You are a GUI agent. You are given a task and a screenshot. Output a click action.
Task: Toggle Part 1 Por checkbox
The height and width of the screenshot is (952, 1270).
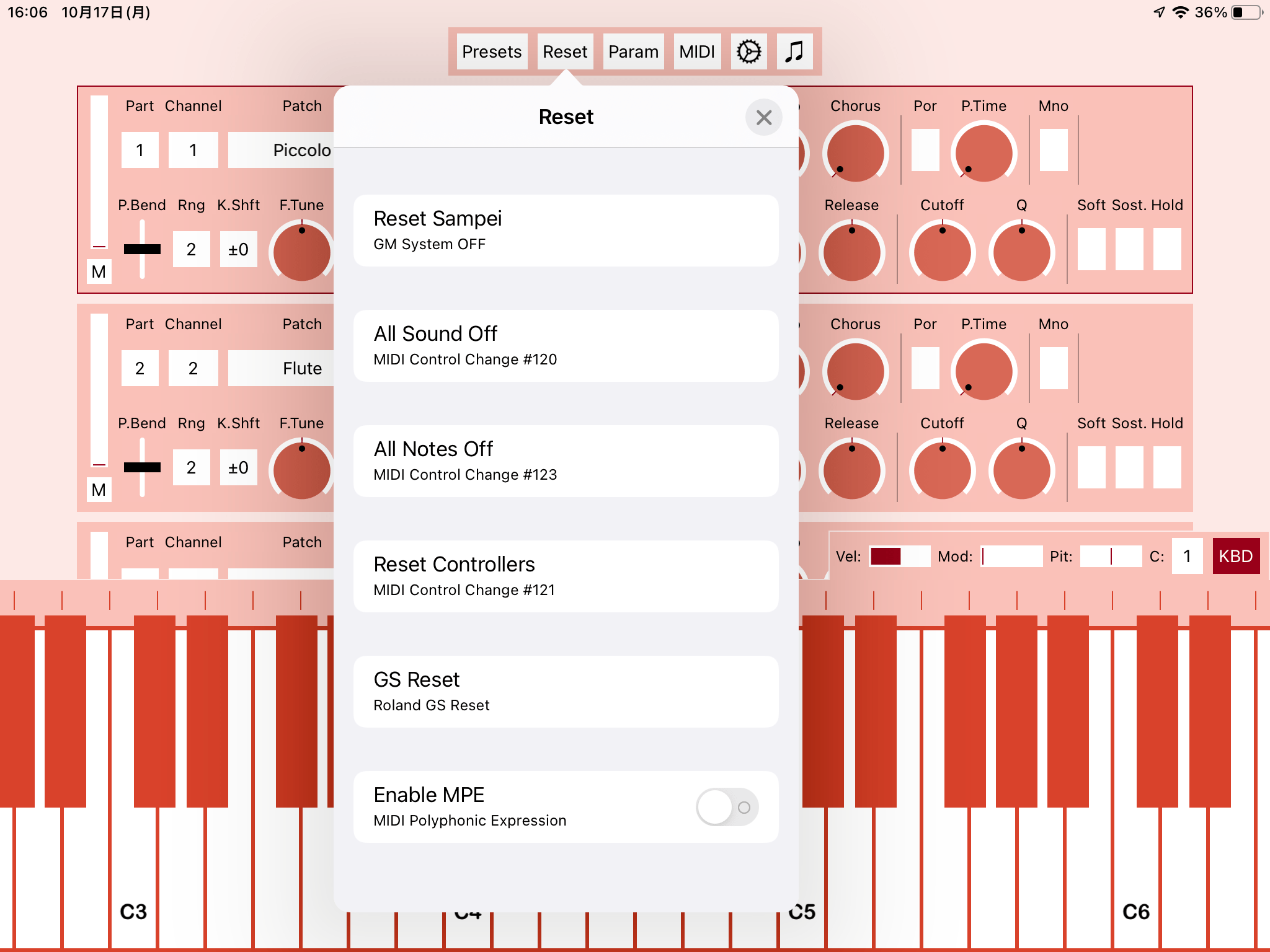[x=925, y=150]
